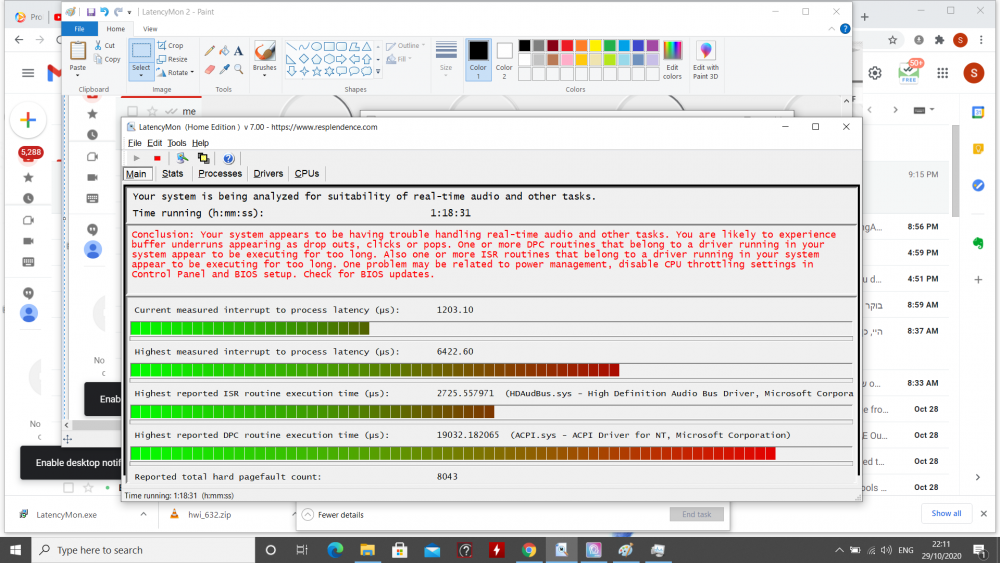Select Color 2 box in Paint
The image size is (1000, 563).
504,60
